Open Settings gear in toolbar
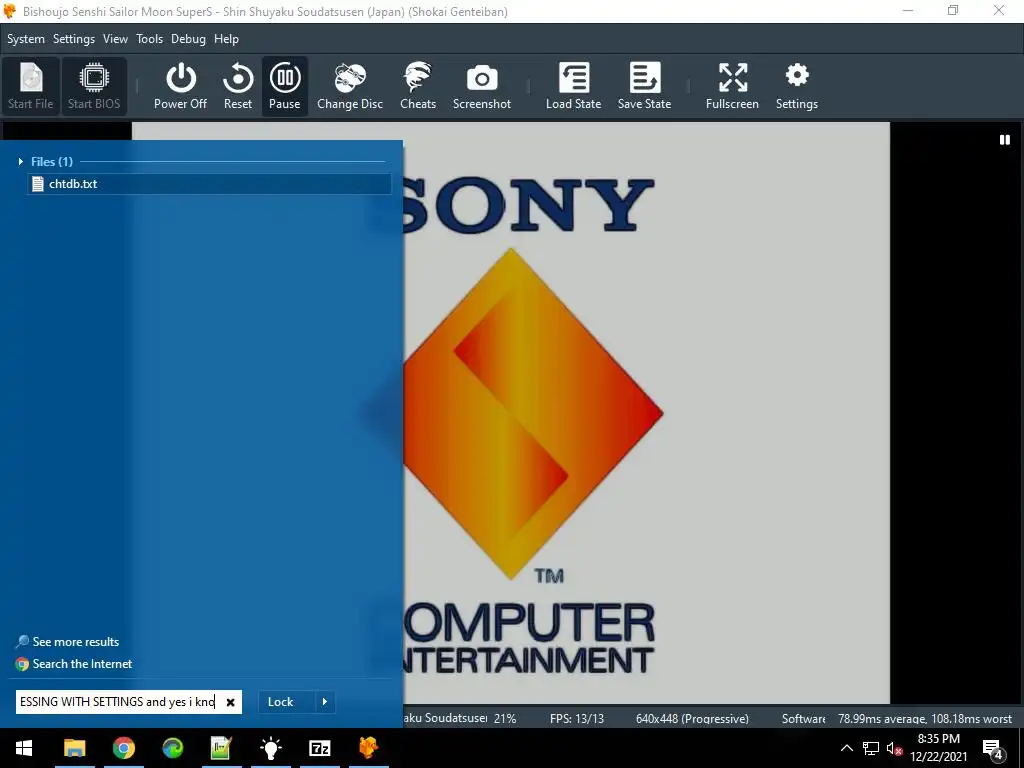Viewport: 1024px width, 768px height. (797, 86)
